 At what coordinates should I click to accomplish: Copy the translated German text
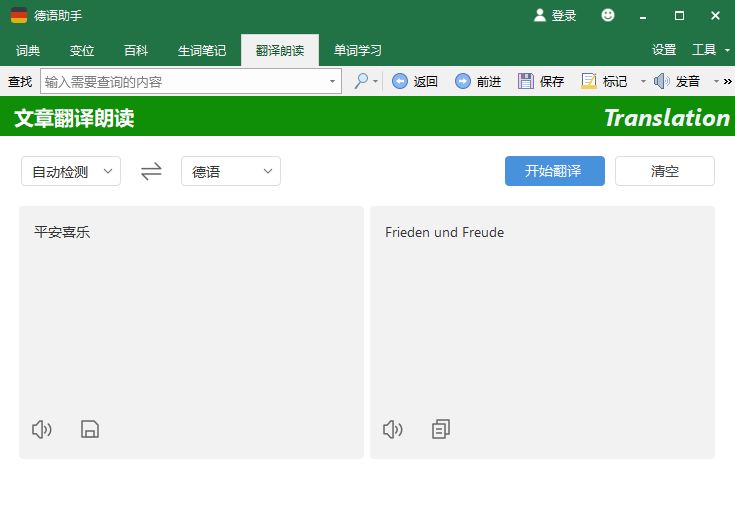441,429
